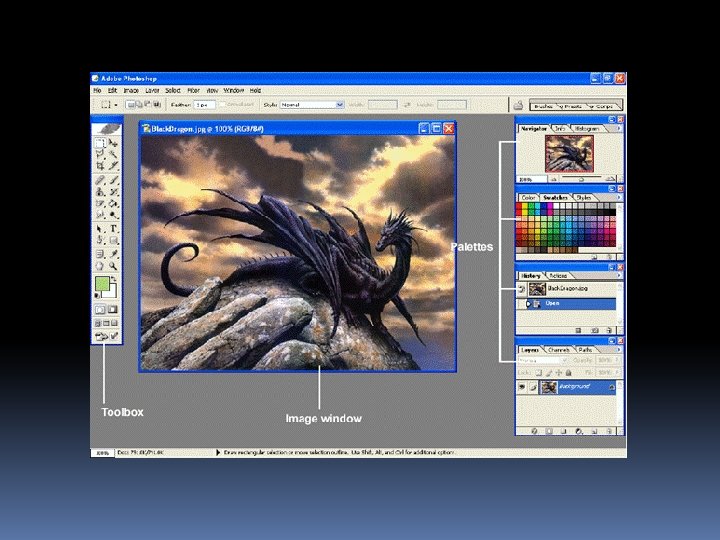Viewport: 720px width, 540px height.
Task: Click the foreground green color swatch
Action: click(x=102, y=284)
